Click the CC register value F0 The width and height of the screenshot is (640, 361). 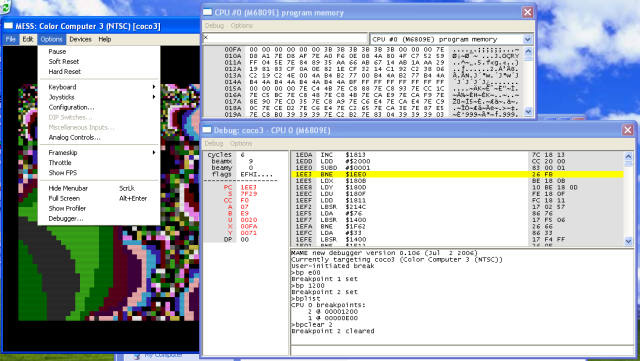[x=244, y=201]
